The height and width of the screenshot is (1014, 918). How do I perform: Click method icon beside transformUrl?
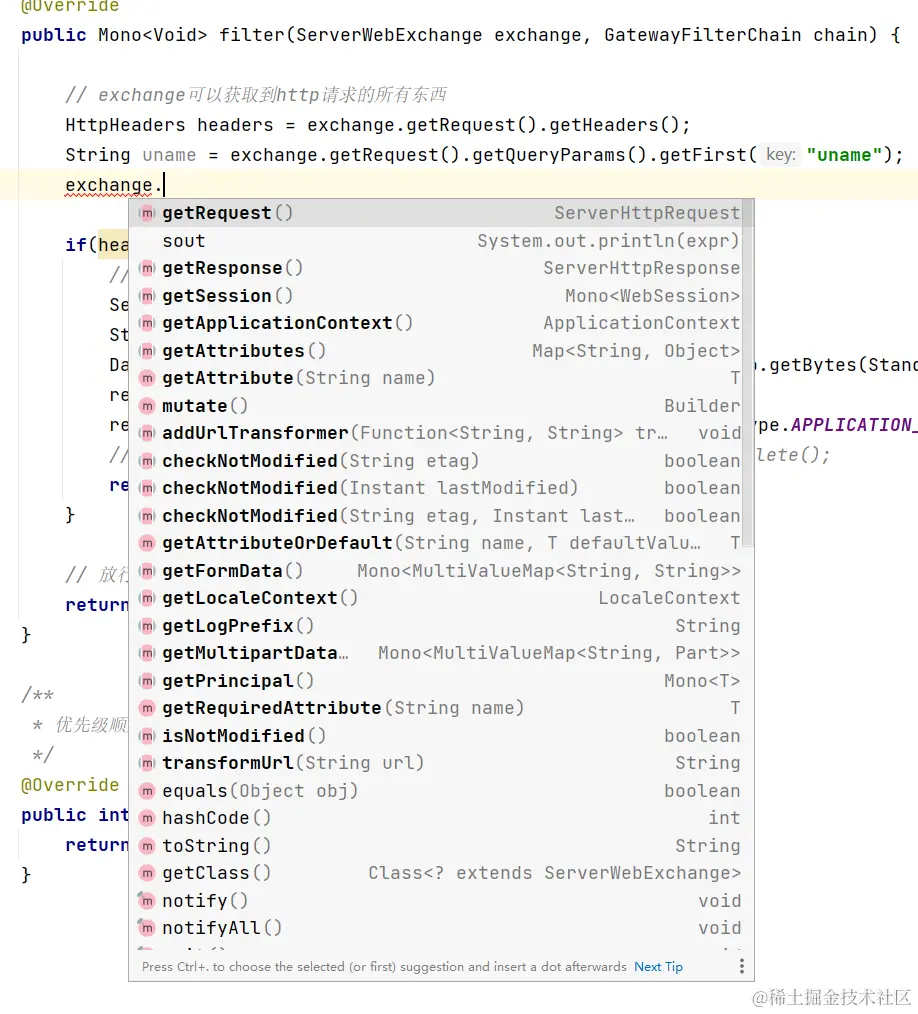(x=147, y=762)
